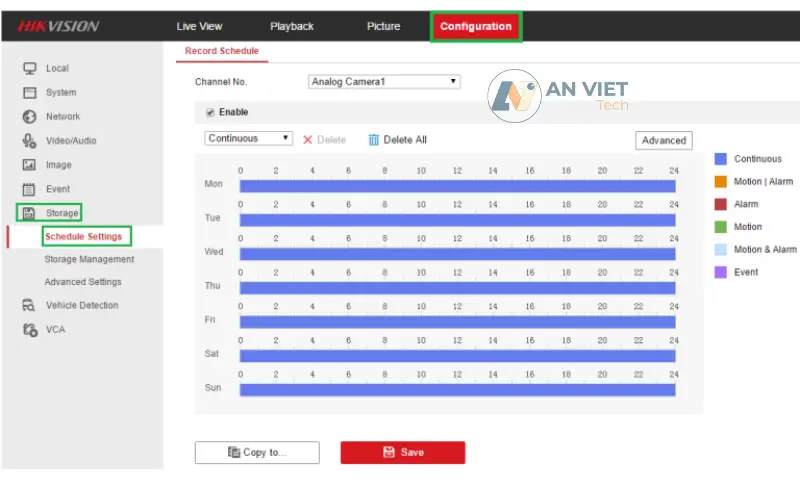Click the System icon in sidebar
This screenshot has width=800, height=480.
tap(29, 92)
